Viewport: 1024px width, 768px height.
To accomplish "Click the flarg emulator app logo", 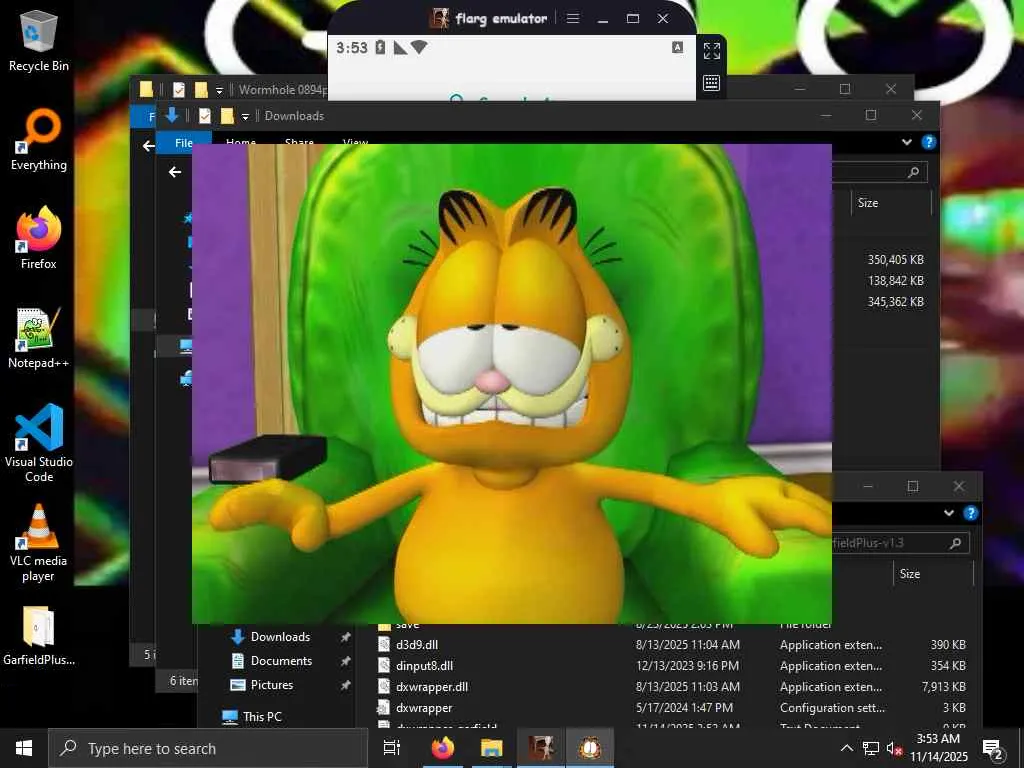I will [440, 18].
